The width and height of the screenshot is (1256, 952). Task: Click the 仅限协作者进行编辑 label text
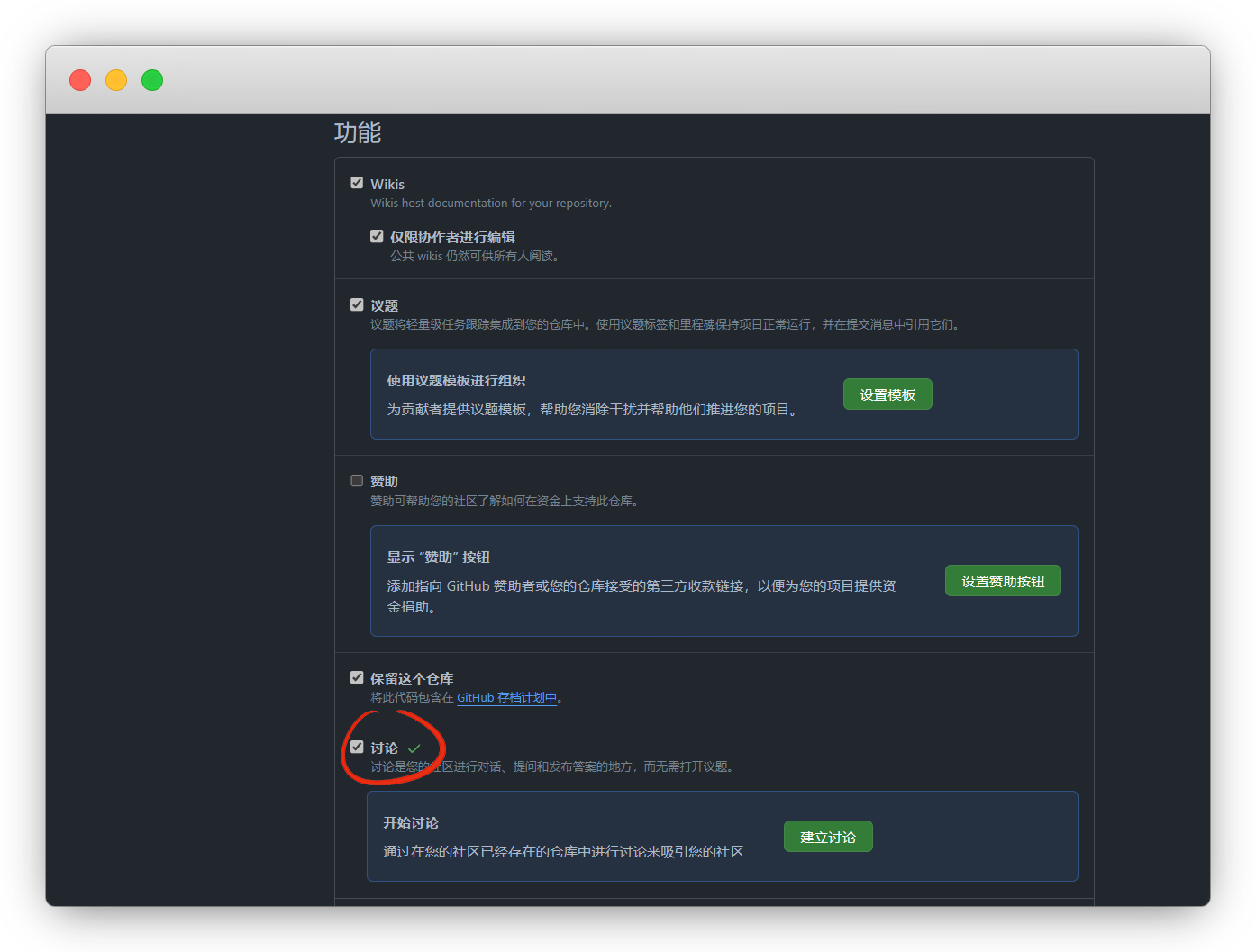[452, 238]
